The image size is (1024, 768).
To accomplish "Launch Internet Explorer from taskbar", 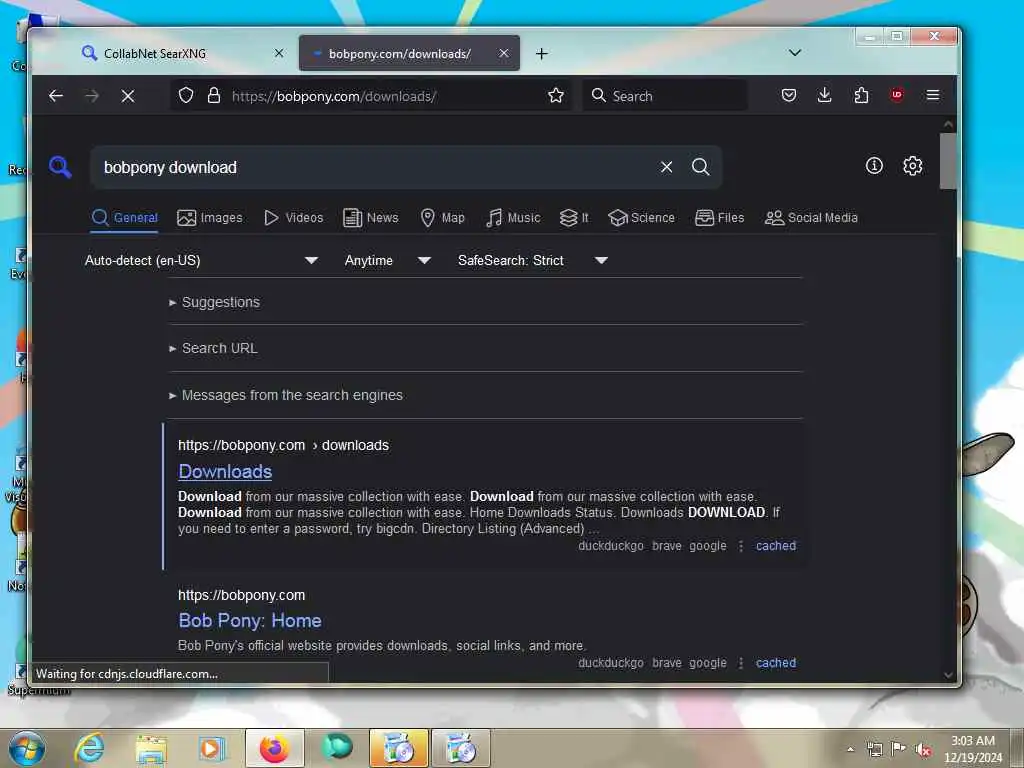I will pos(89,748).
